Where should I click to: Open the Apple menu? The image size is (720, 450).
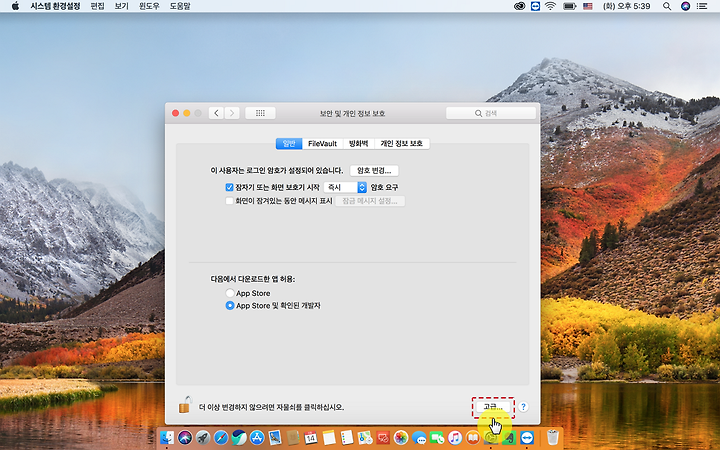tap(15, 6)
